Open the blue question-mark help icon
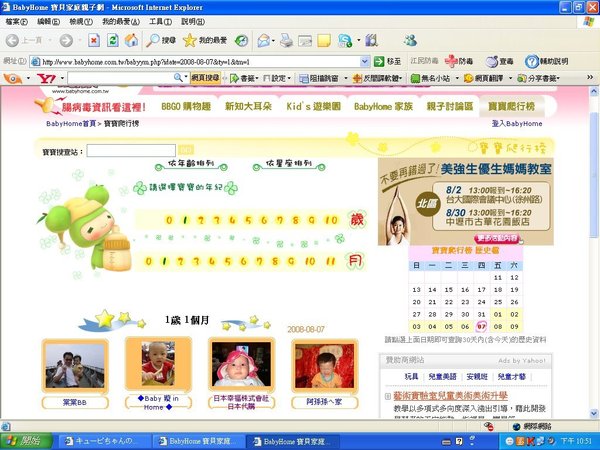Image resolution: width=600 pixels, height=450 pixels. [x=532, y=61]
